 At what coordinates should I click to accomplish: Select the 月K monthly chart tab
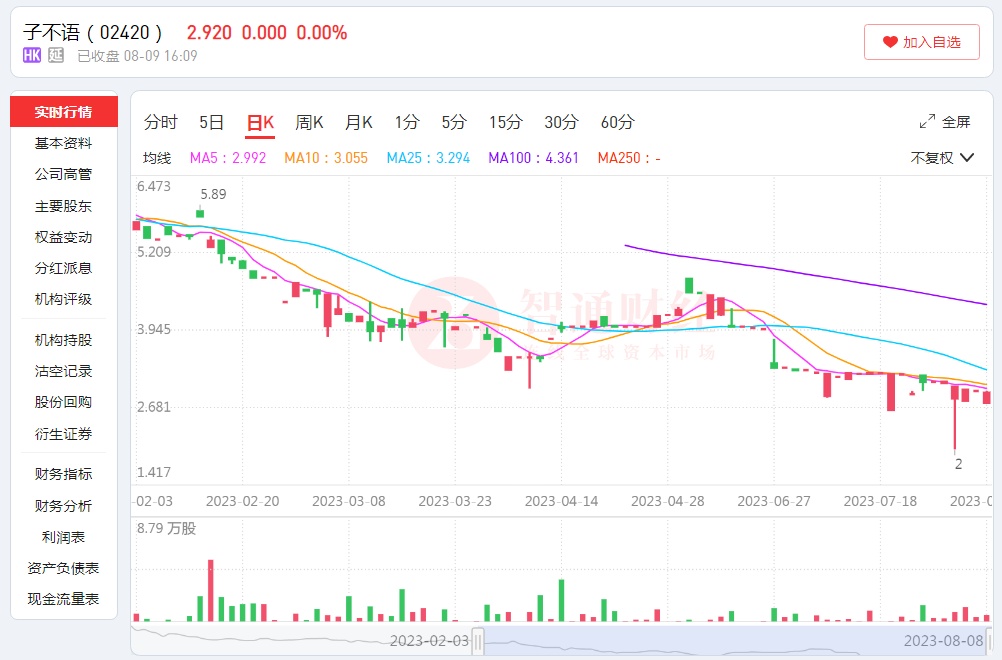coord(358,123)
